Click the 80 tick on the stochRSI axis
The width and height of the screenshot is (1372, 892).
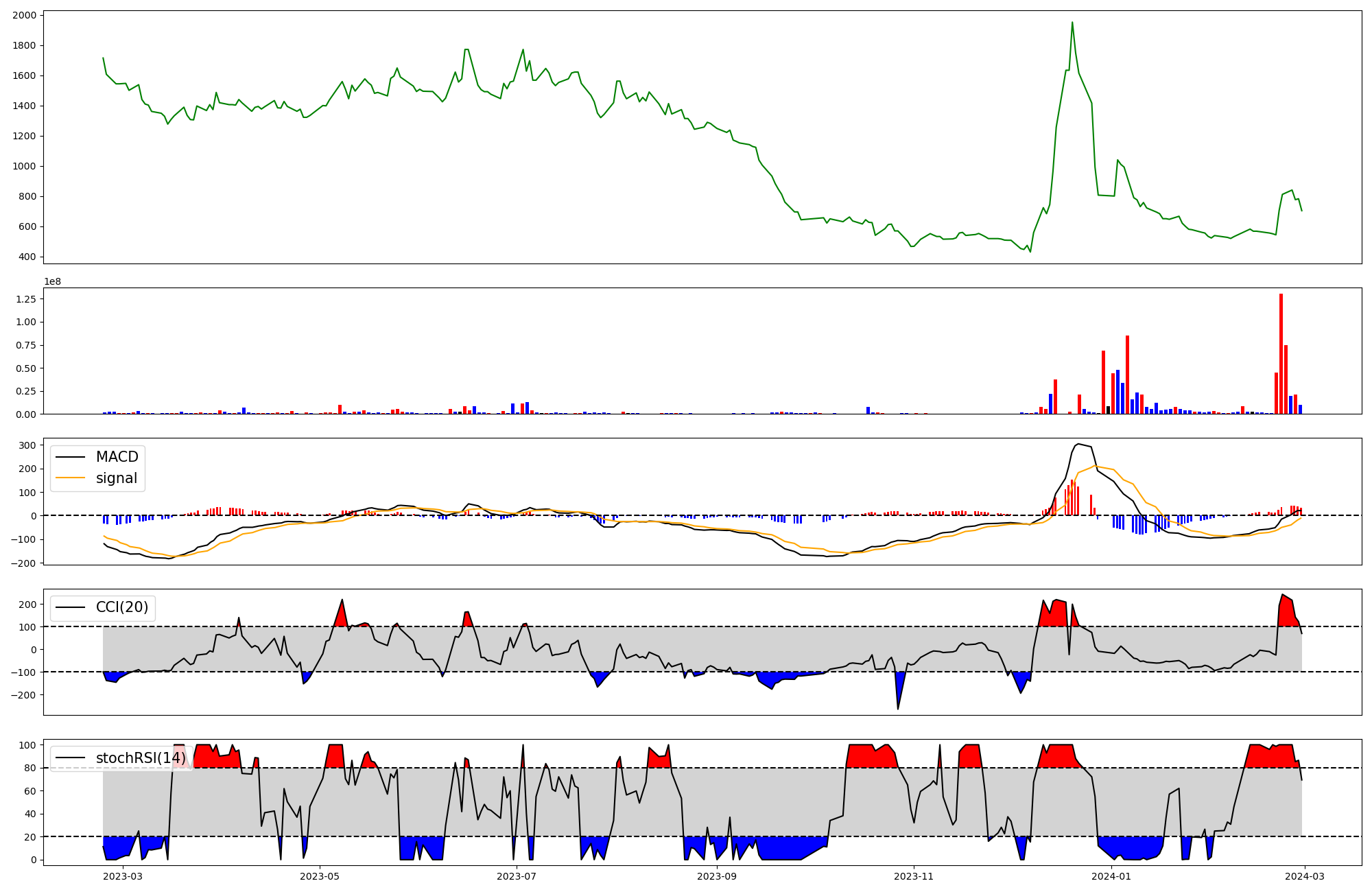[31, 768]
